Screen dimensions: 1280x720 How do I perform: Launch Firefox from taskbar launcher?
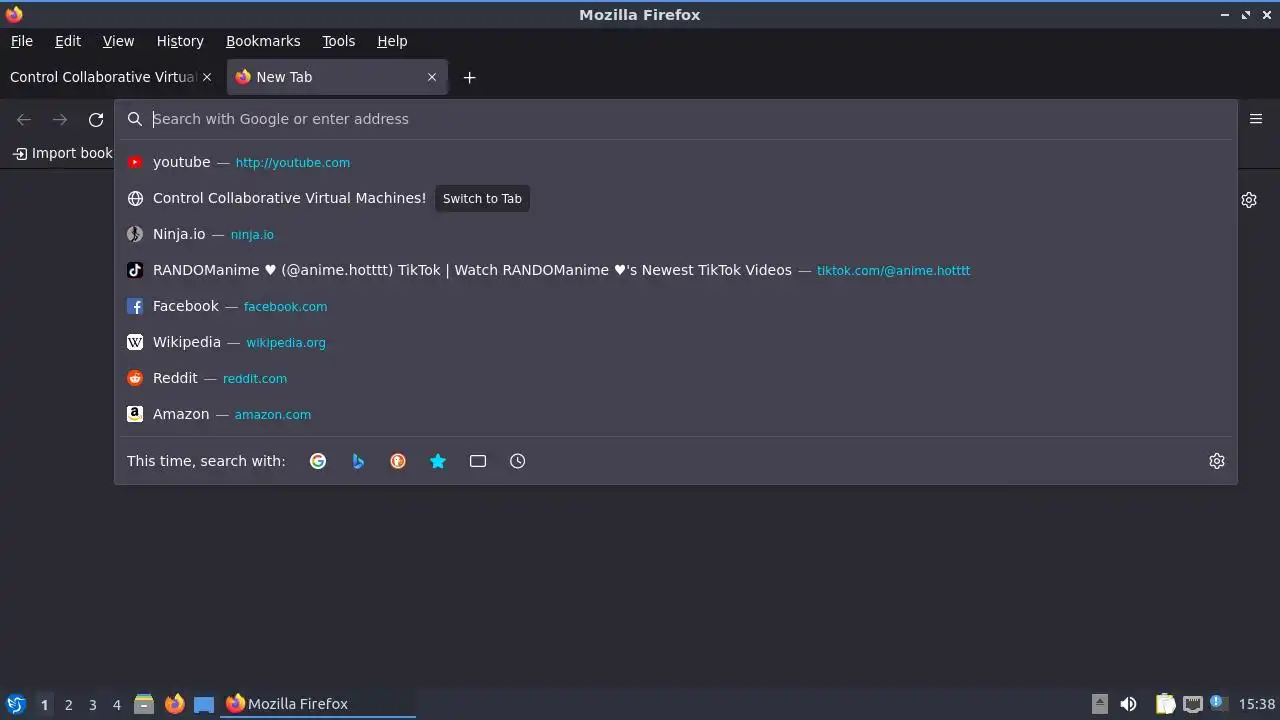tap(174, 704)
